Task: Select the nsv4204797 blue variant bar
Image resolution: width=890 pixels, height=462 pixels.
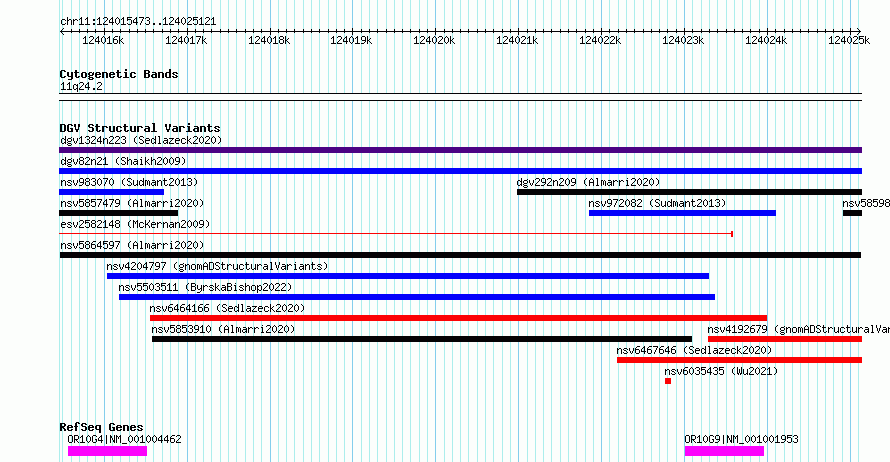Action: pyautogui.click(x=408, y=276)
